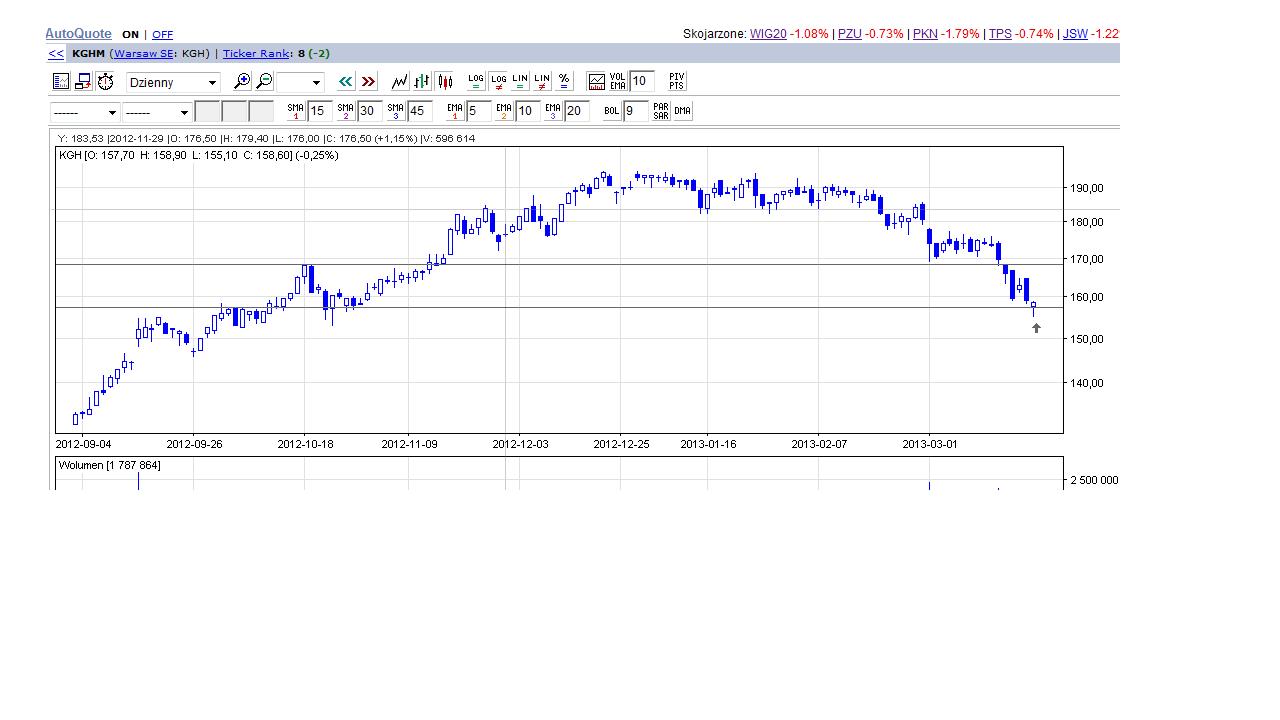
Task: Switch to line chart type icon
Action: (x=400, y=82)
